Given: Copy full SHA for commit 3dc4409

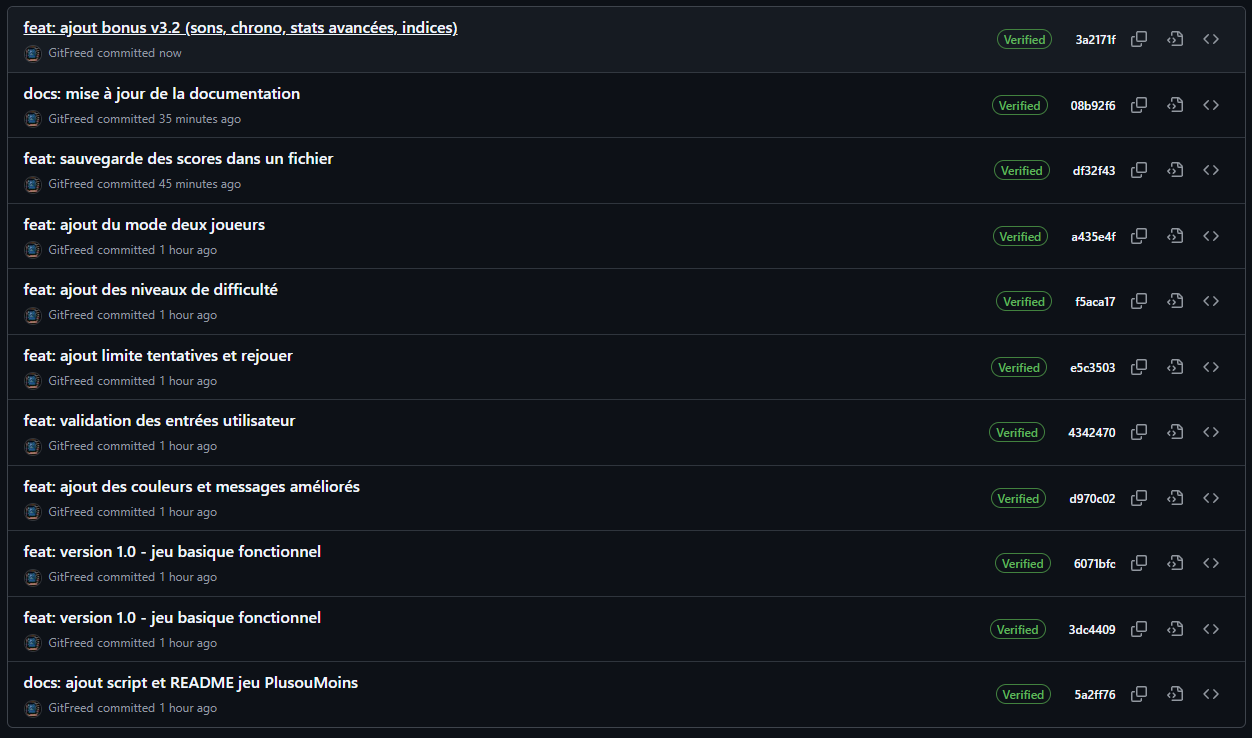Looking at the screenshot, I should click(x=1138, y=629).
